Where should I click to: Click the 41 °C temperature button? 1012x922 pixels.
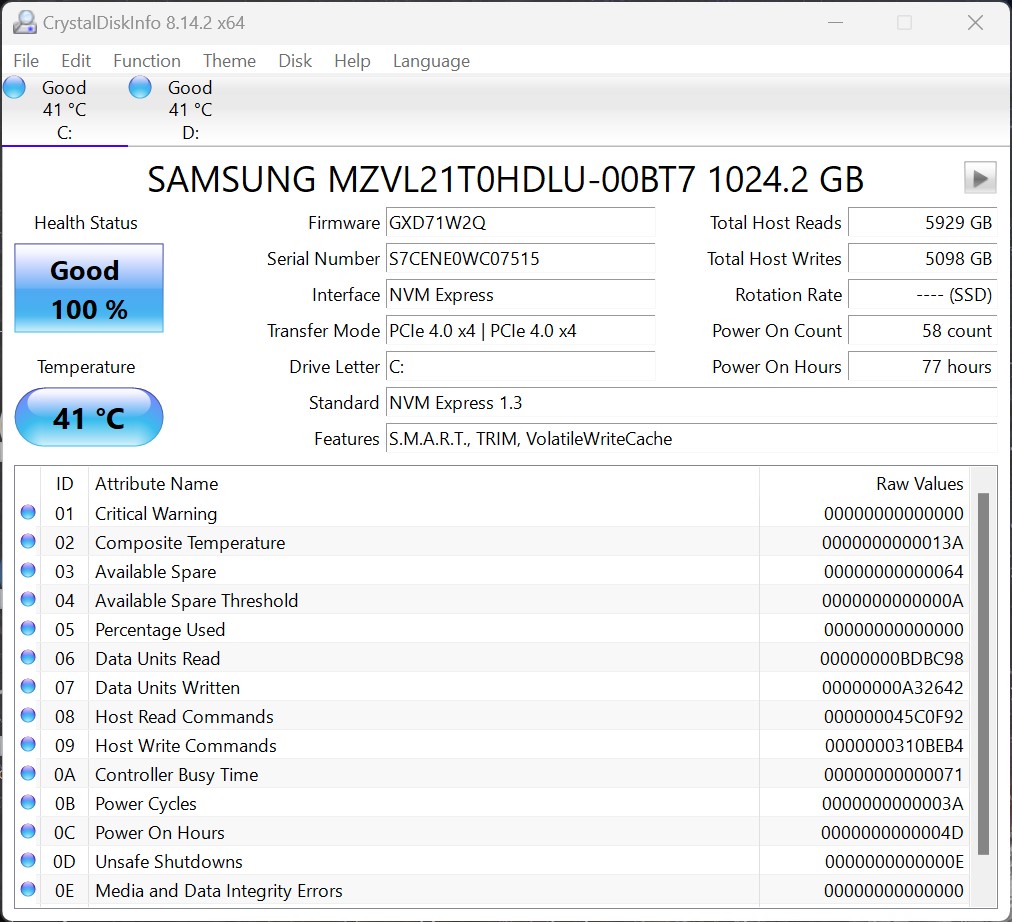[89, 417]
